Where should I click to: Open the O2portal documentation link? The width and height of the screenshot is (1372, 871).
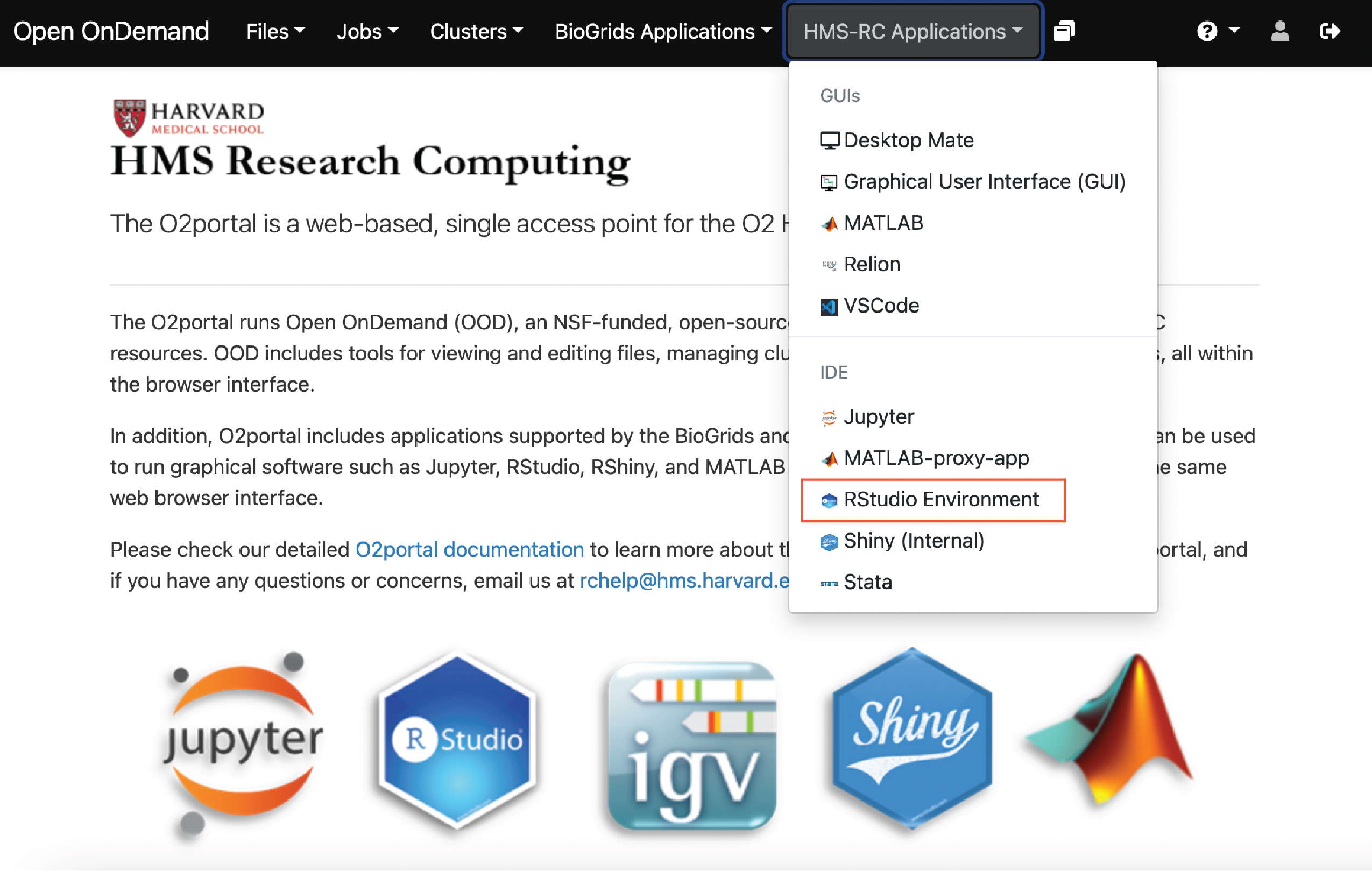coord(470,550)
